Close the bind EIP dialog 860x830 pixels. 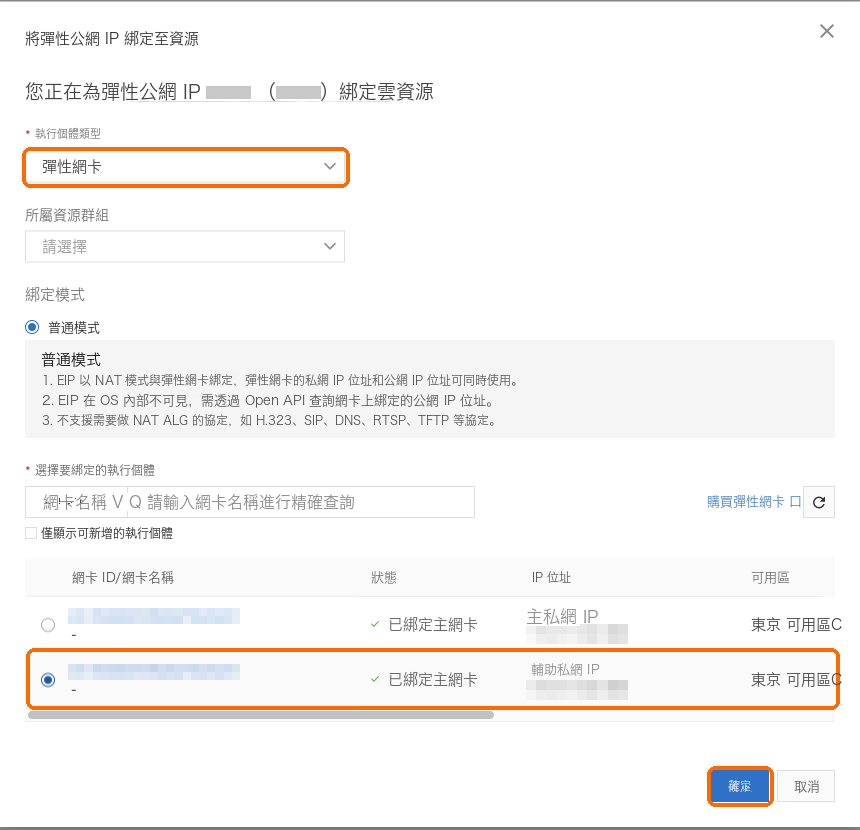coord(827,31)
